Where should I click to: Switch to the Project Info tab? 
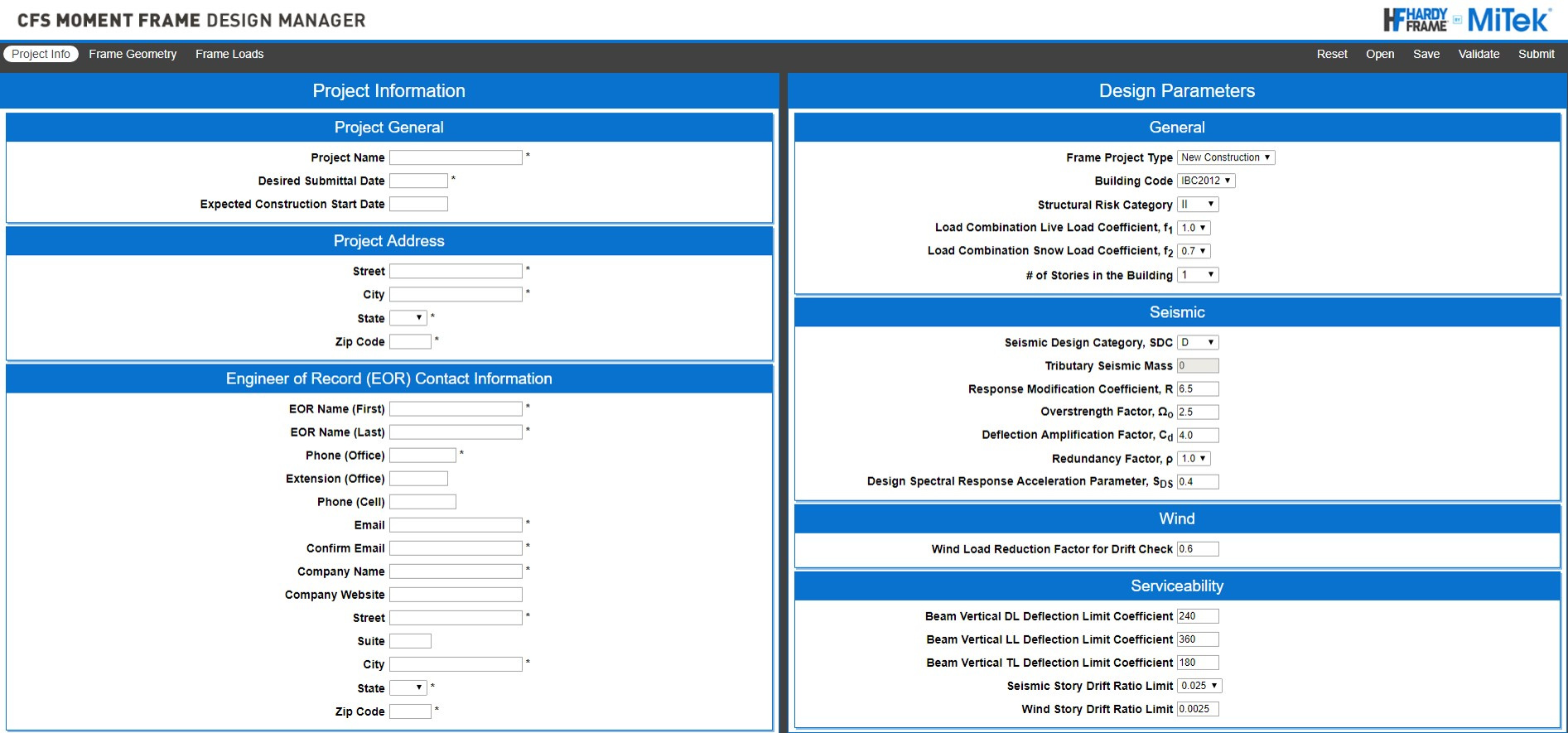pos(41,54)
